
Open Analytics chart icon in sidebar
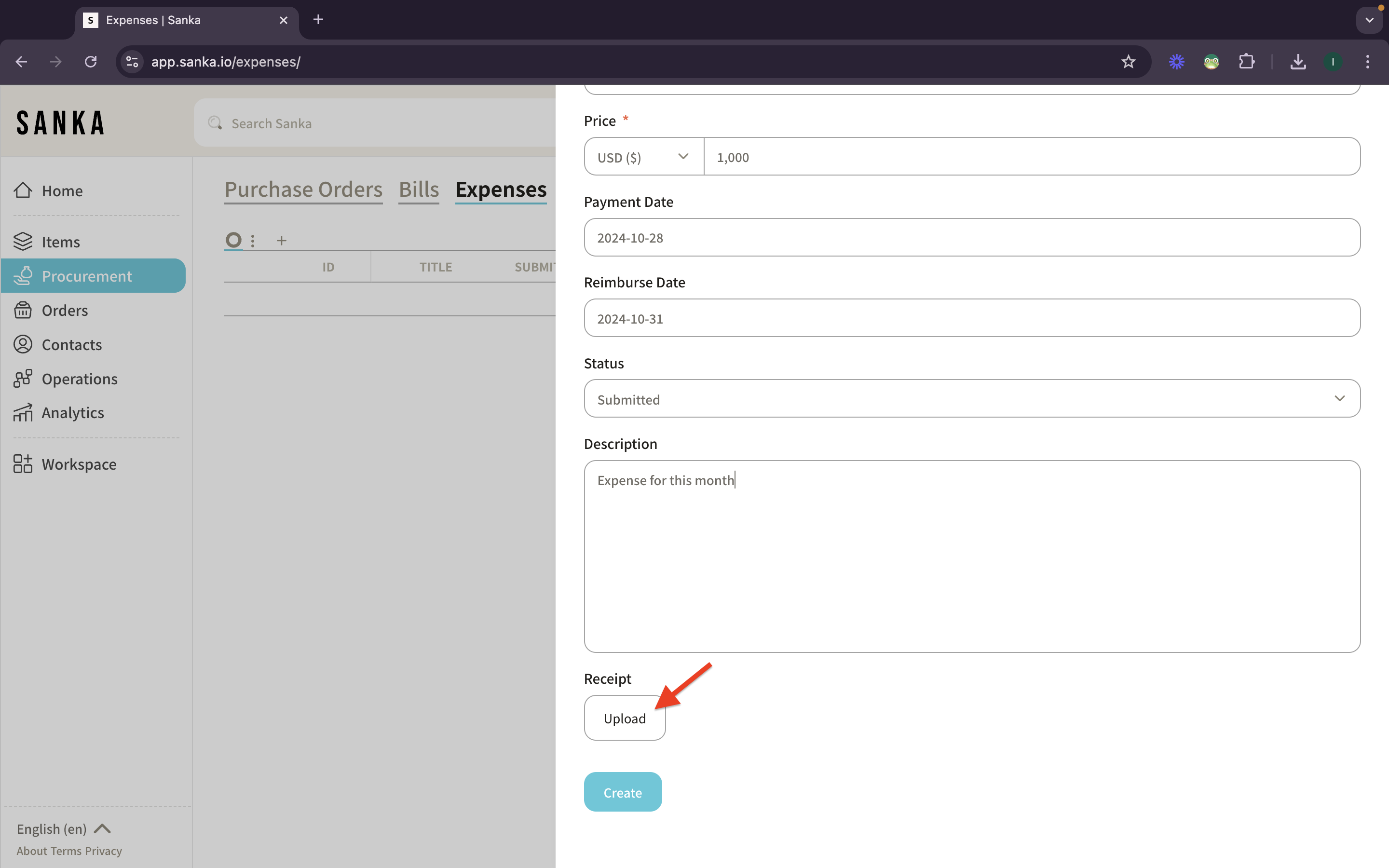point(23,413)
